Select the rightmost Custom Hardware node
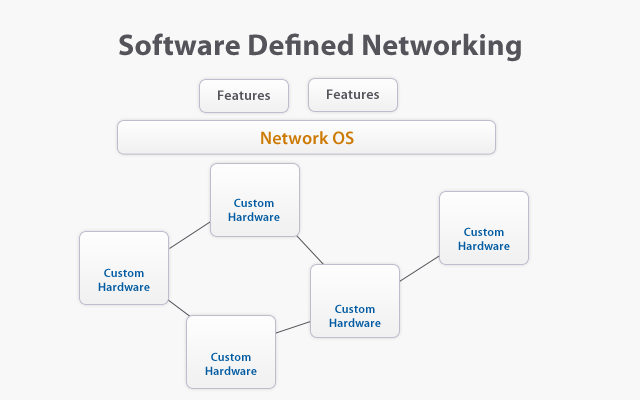This screenshot has height=400, width=640. coord(484,228)
